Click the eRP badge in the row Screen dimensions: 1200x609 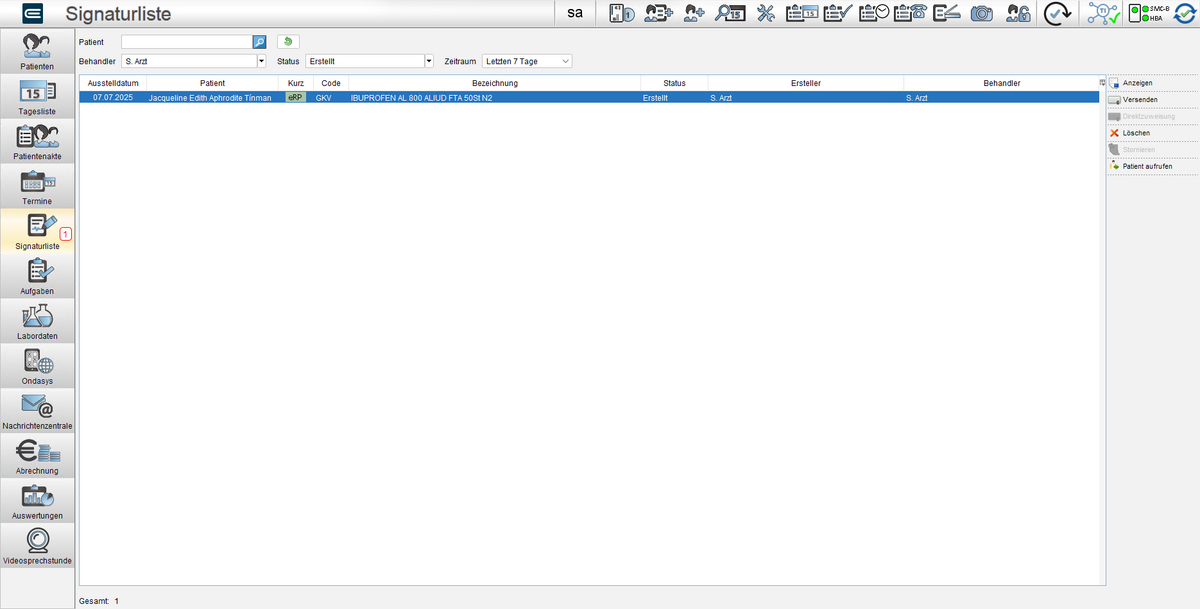coord(295,98)
